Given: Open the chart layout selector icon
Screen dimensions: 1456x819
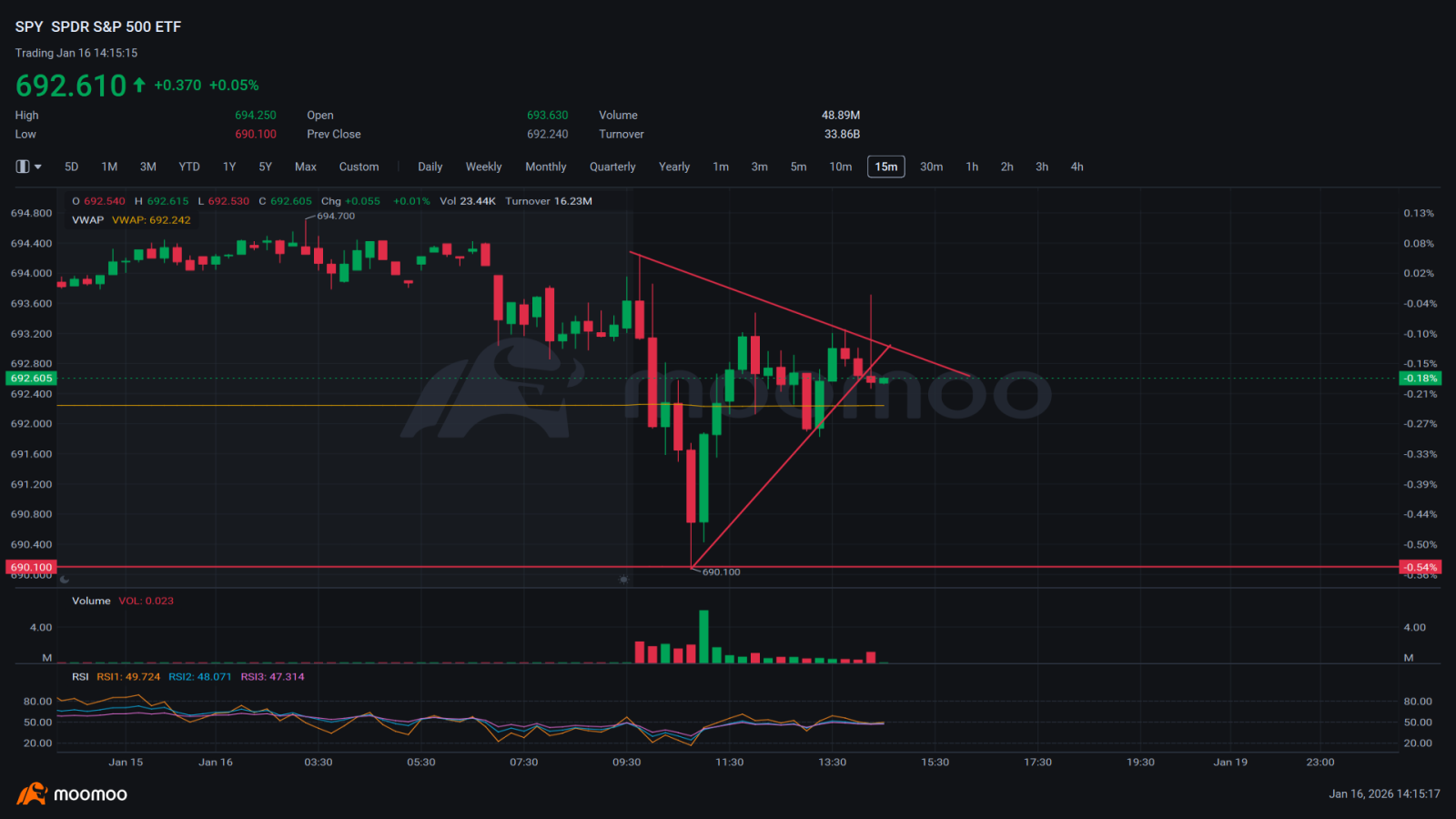Looking at the screenshot, I should pyautogui.click(x=23, y=167).
